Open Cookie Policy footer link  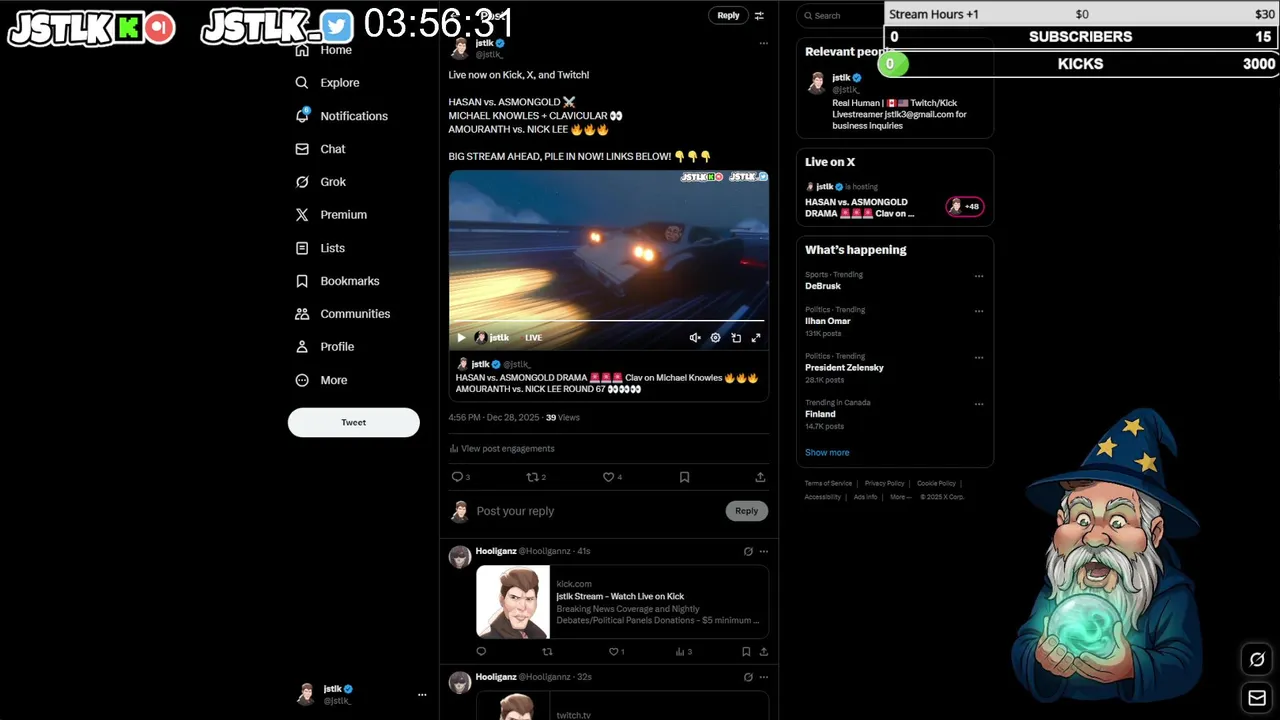(x=936, y=484)
